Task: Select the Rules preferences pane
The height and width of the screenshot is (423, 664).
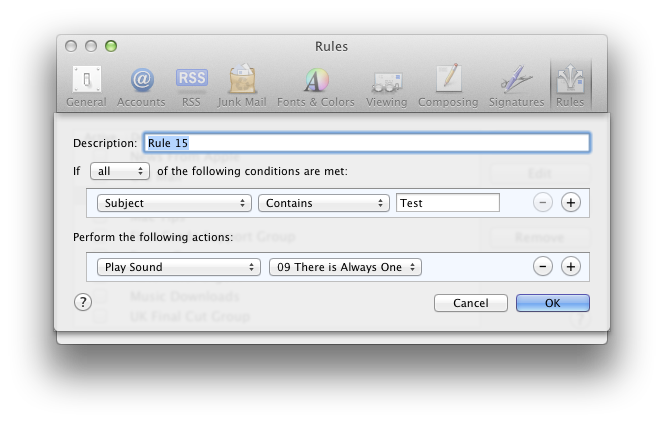Action: tap(570, 86)
